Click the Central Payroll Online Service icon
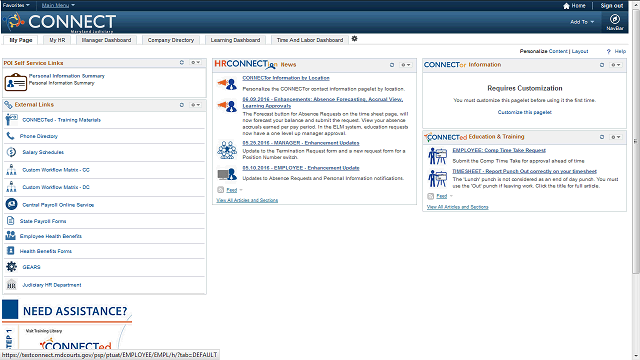The image size is (640, 360). click(x=11, y=204)
